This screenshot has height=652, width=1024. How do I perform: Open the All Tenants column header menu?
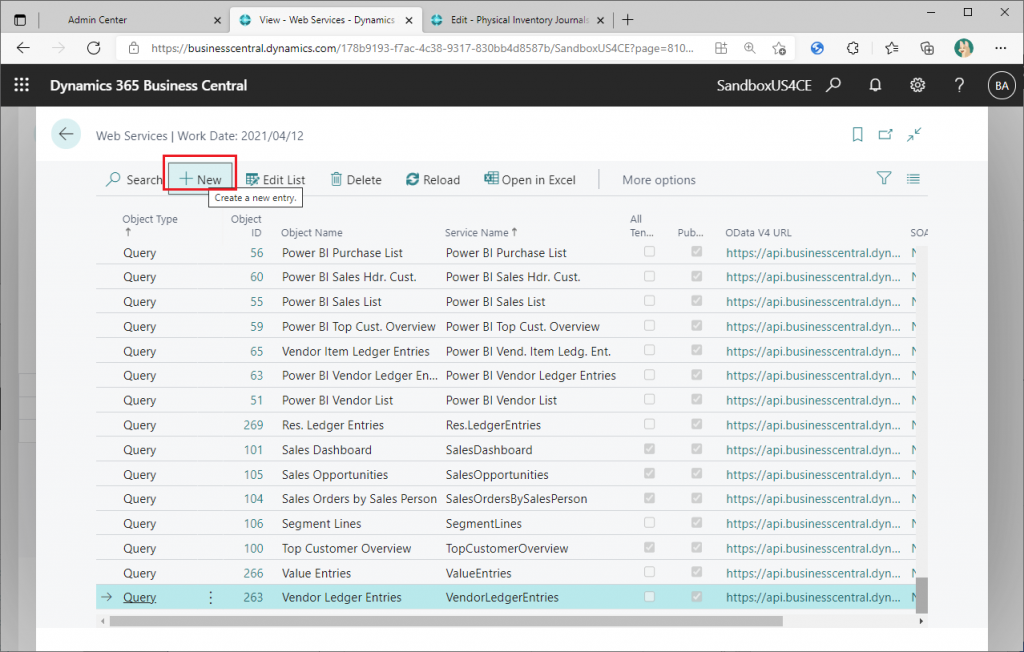641,225
